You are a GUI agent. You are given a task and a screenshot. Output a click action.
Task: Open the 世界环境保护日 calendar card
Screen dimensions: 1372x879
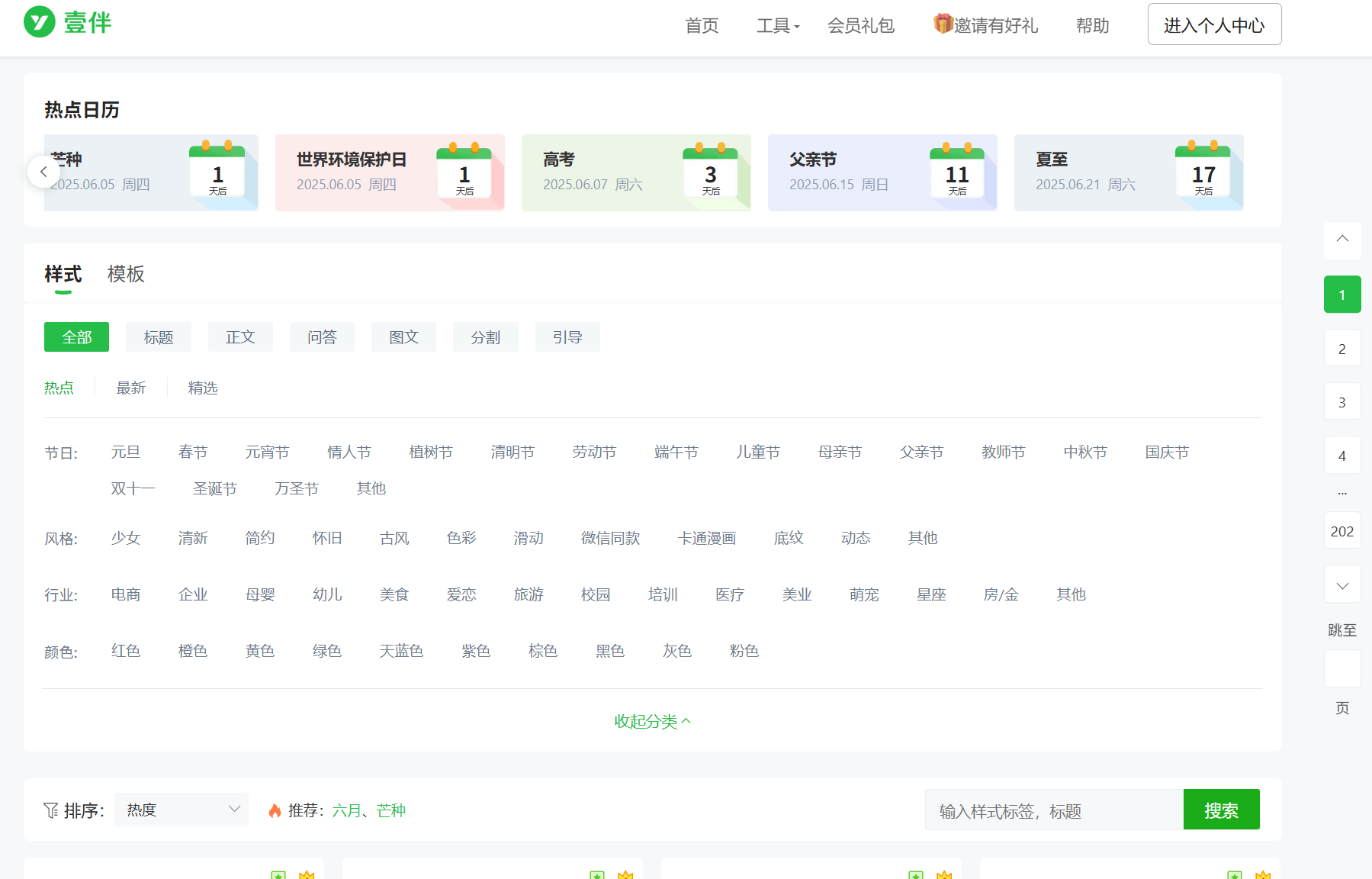(390, 172)
